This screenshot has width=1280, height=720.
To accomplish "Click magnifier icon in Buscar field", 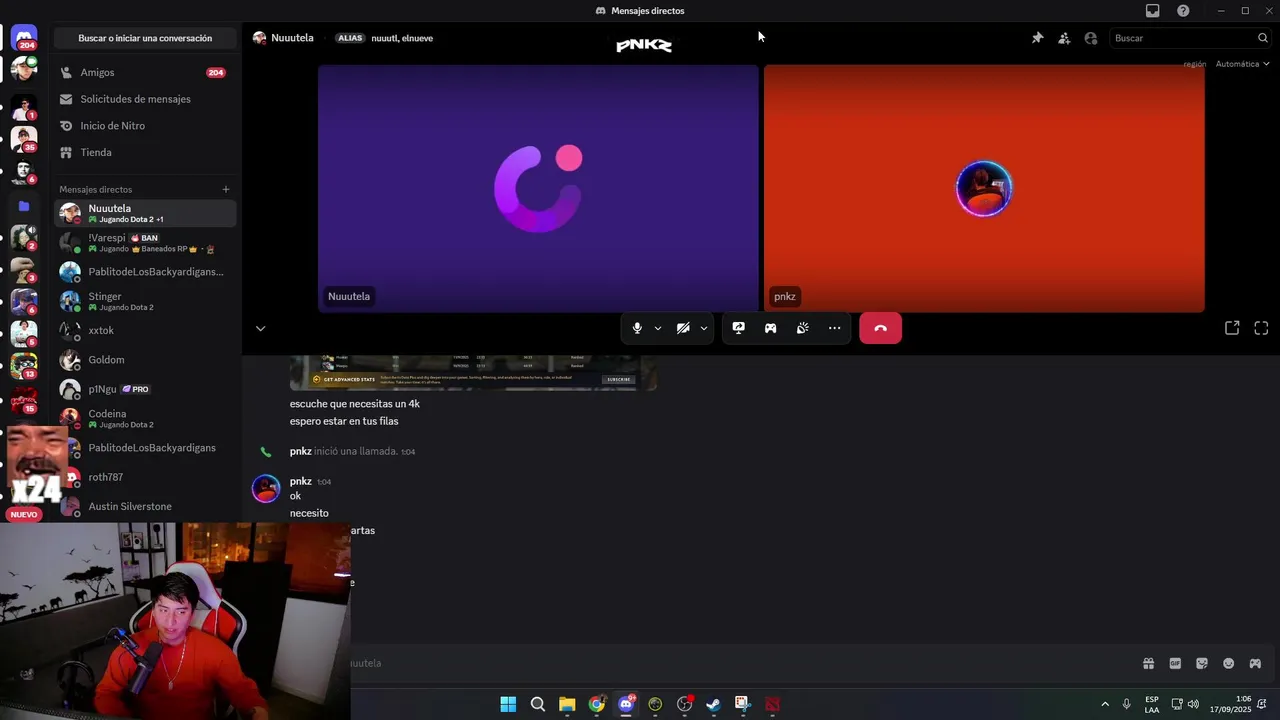I will (x=1262, y=38).
